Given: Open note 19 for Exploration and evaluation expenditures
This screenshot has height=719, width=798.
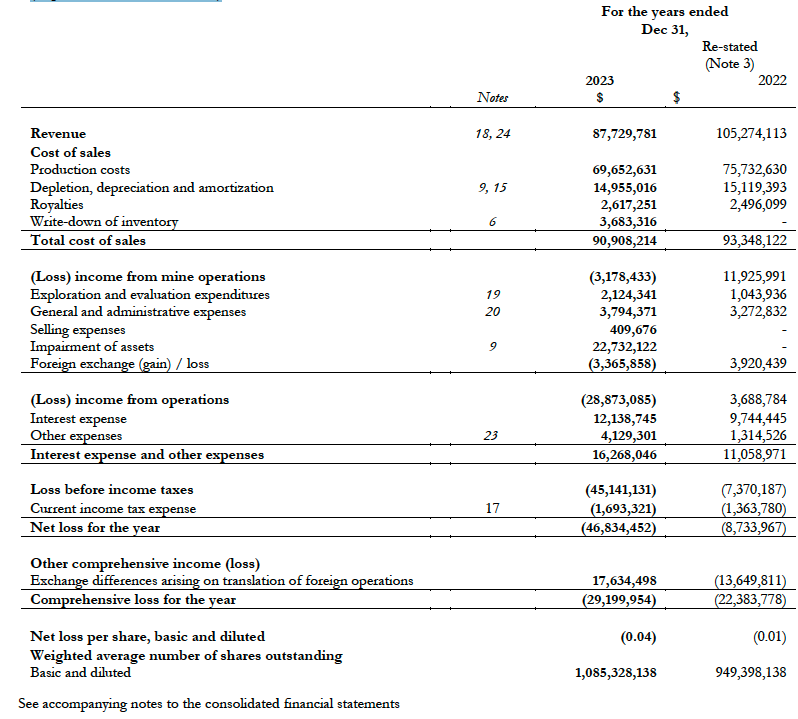Looking at the screenshot, I should pos(492,294).
